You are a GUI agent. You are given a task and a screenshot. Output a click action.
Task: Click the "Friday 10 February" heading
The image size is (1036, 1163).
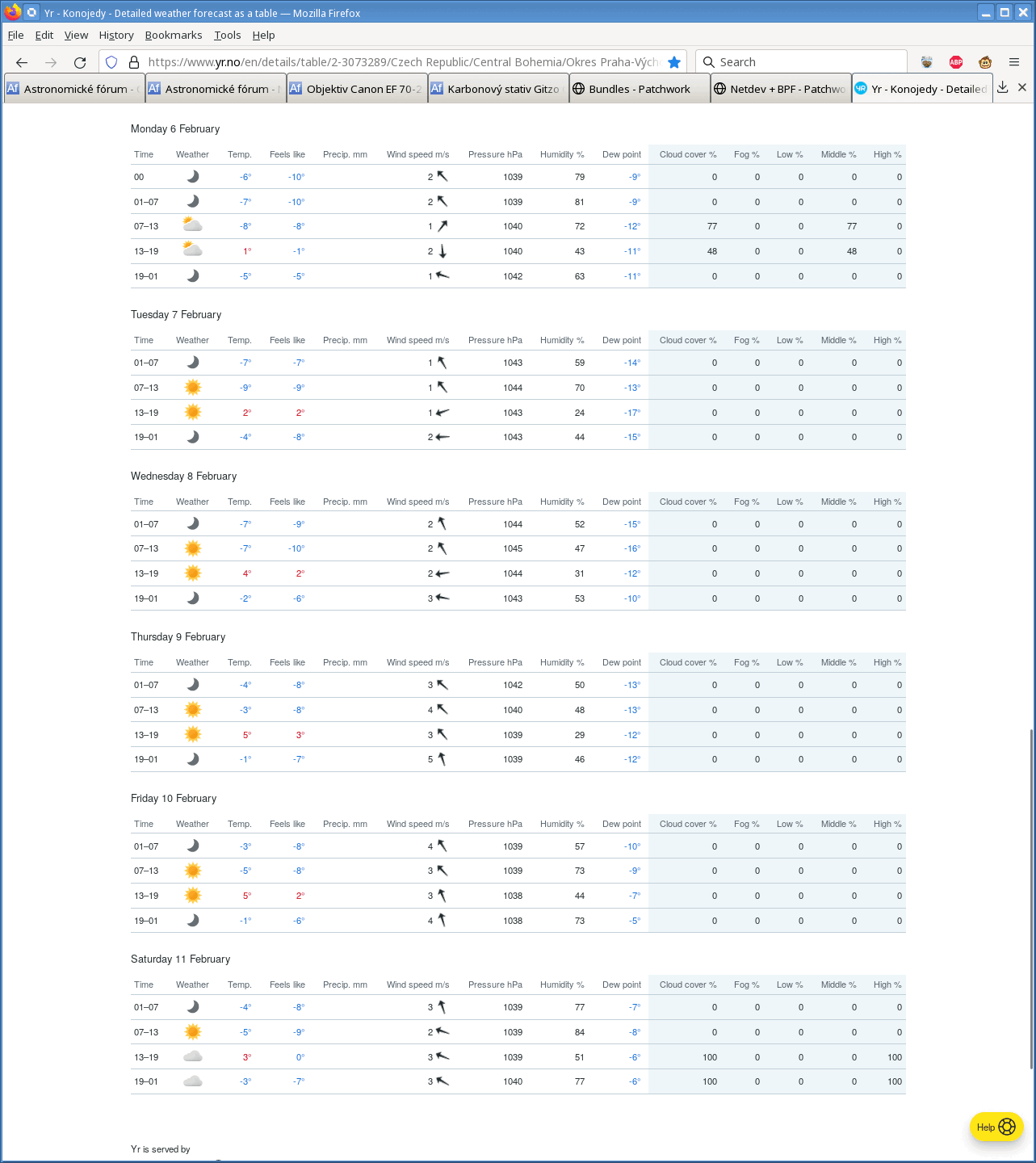click(174, 798)
